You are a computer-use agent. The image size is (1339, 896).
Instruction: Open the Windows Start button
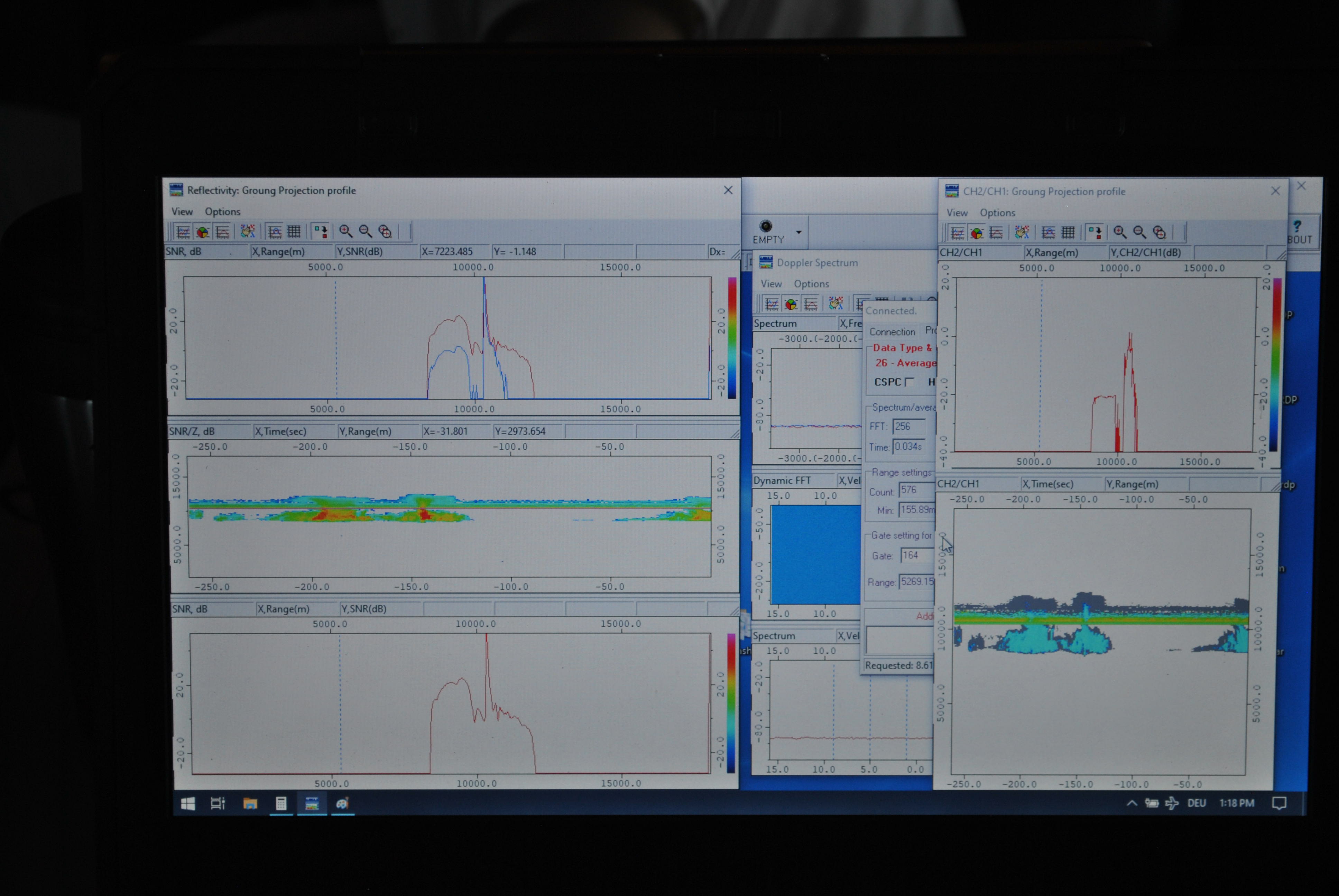coord(188,803)
